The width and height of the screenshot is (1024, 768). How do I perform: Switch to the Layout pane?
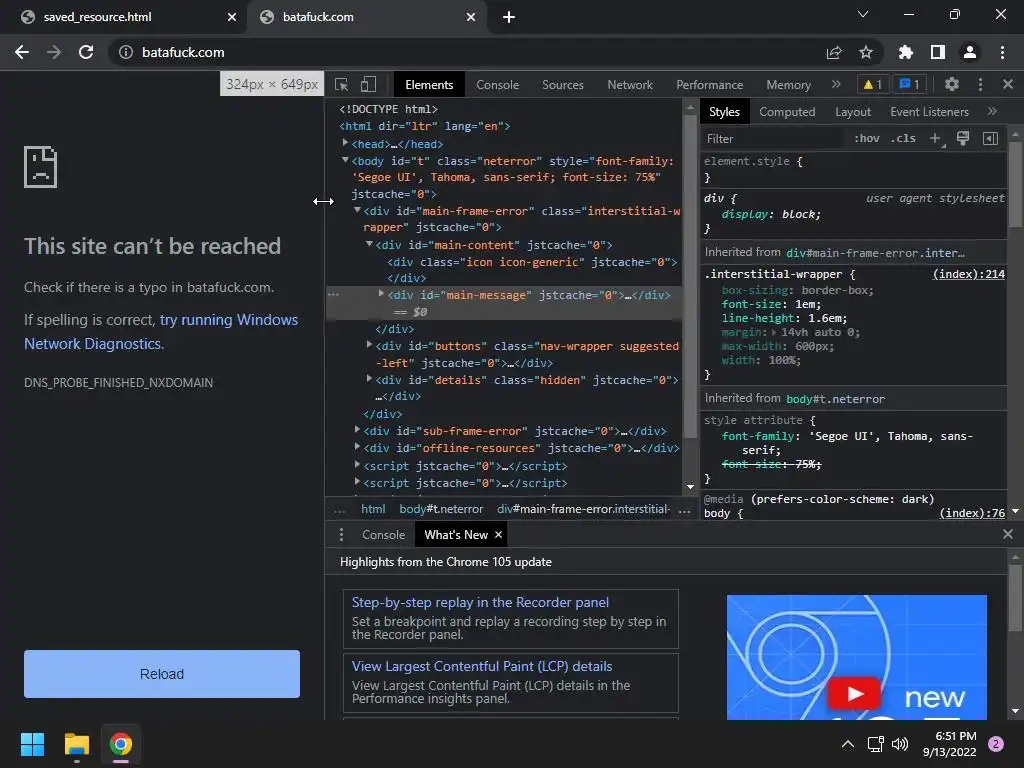(853, 112)
